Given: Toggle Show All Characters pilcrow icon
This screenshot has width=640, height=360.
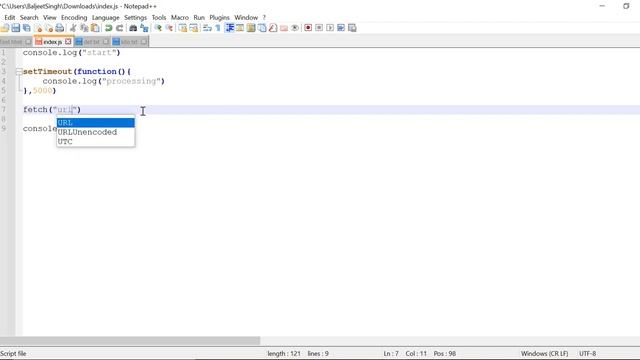Looking at the screenshot, I should [x=218, y=28].
